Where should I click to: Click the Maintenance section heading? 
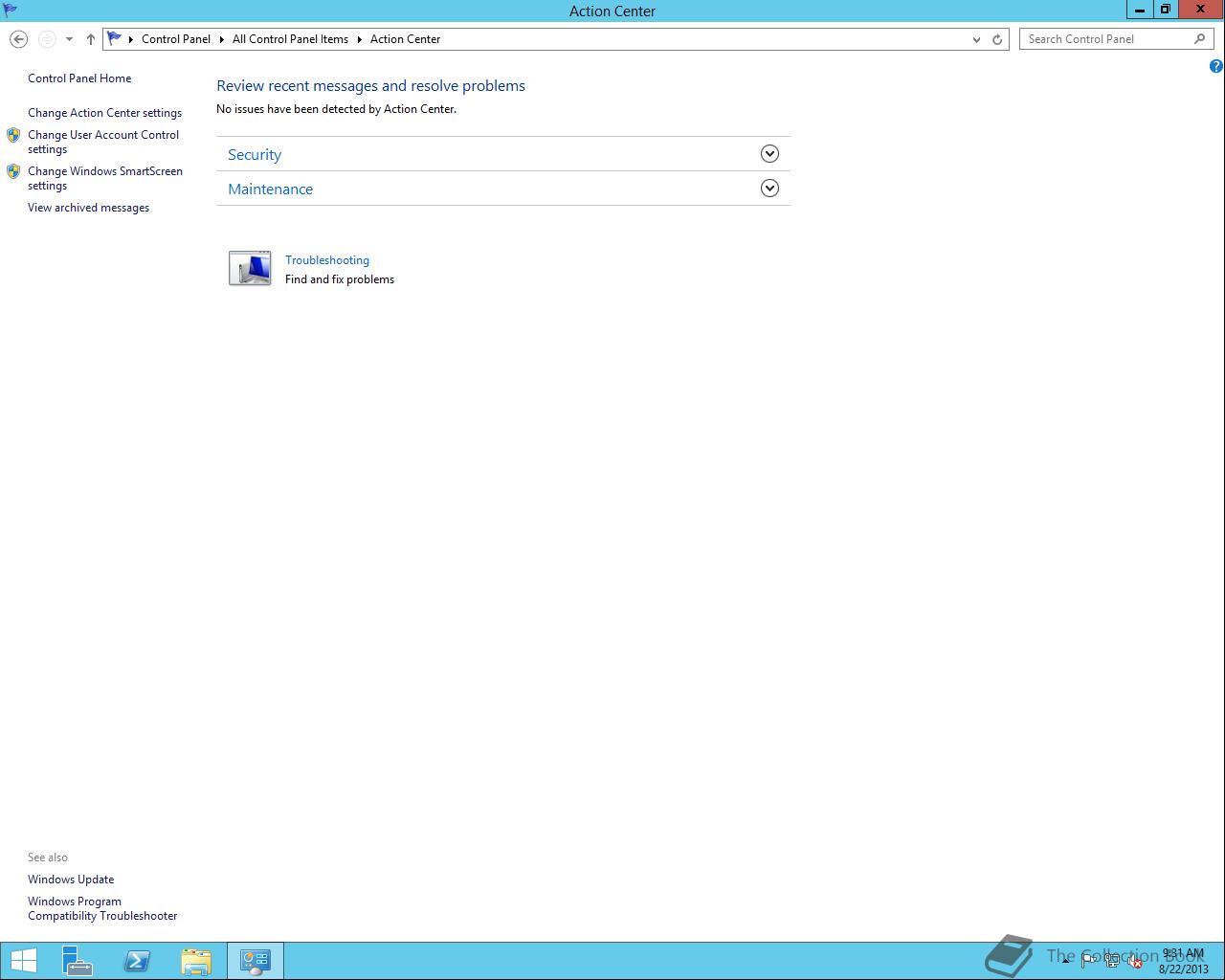(x=270, y=189)
